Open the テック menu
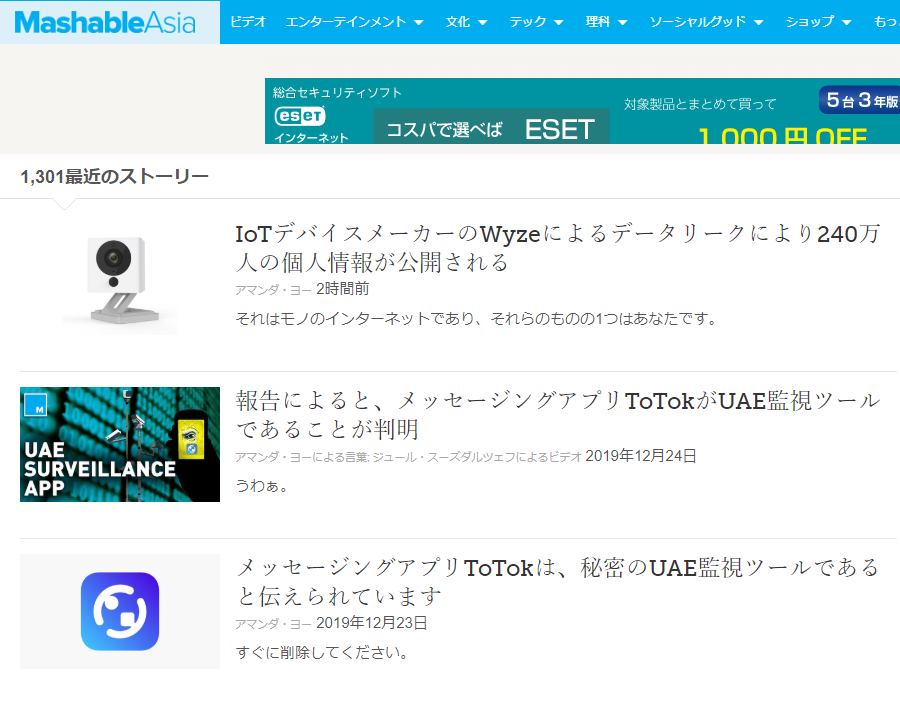The height and width of the screenshot is (703, 900). click(x=527, y=22)
